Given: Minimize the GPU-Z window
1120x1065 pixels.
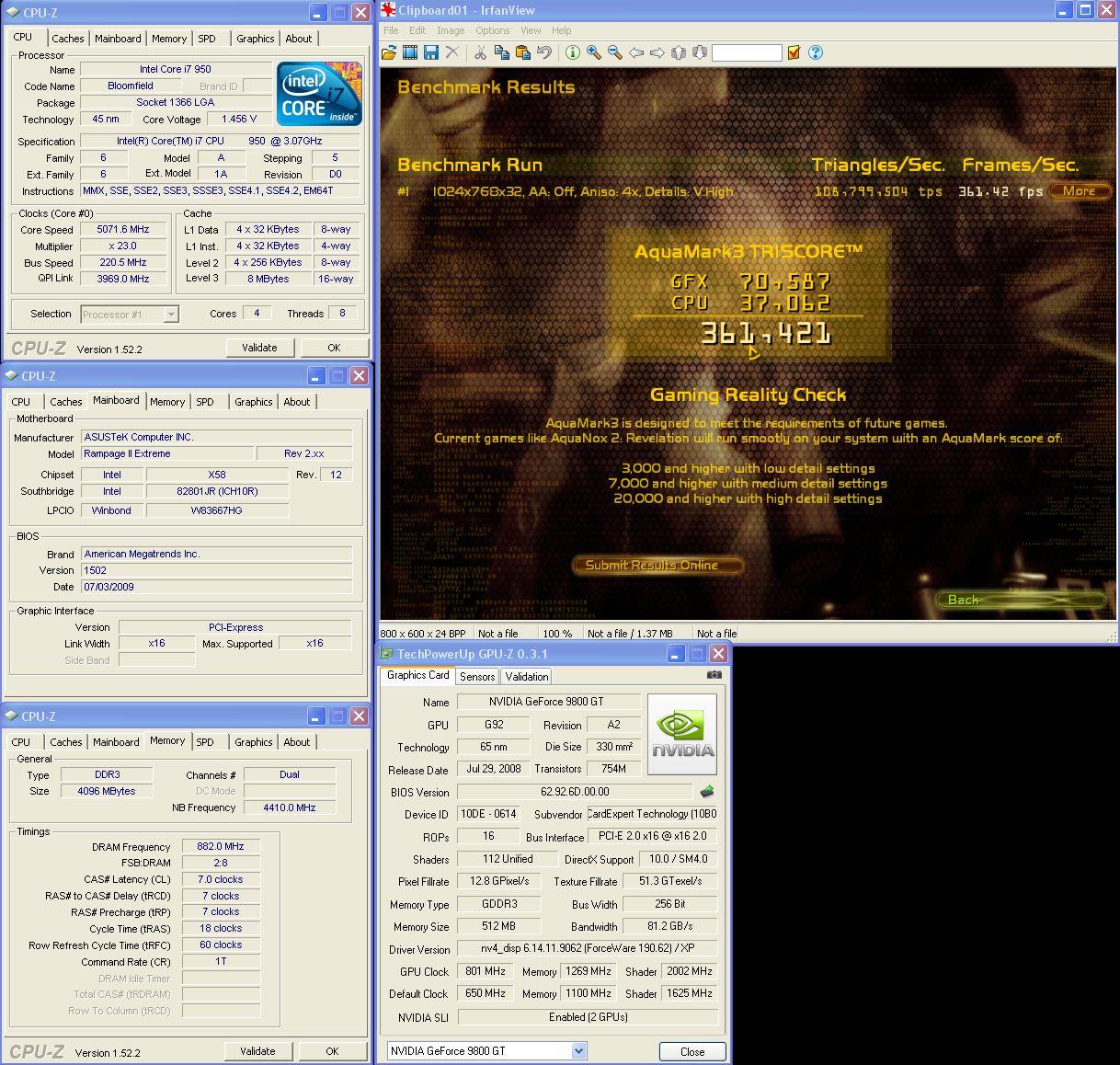Looking at the screenshot, I should [677, 654].
